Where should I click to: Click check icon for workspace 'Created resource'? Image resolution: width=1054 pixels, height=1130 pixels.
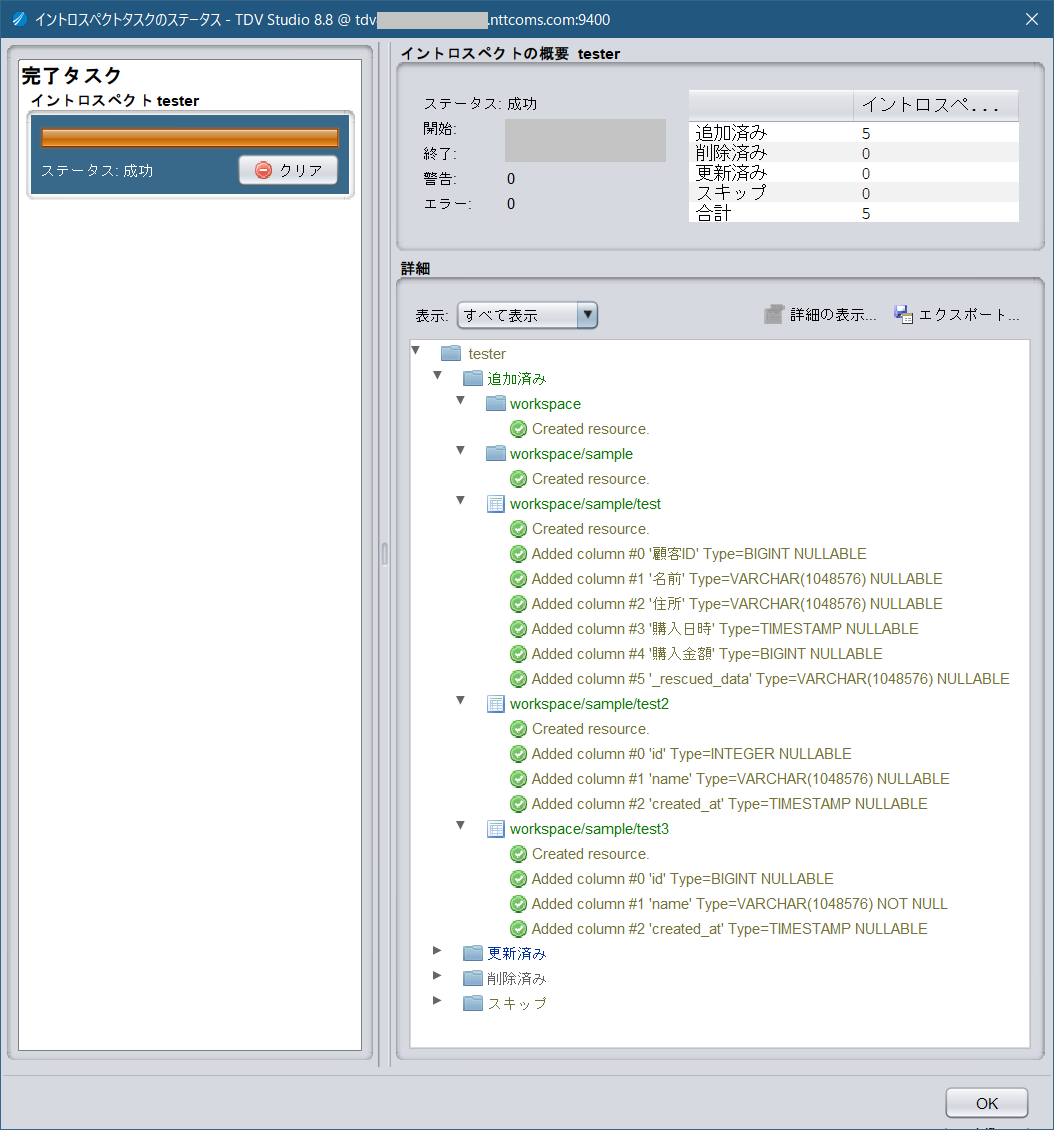click(518, 429)
